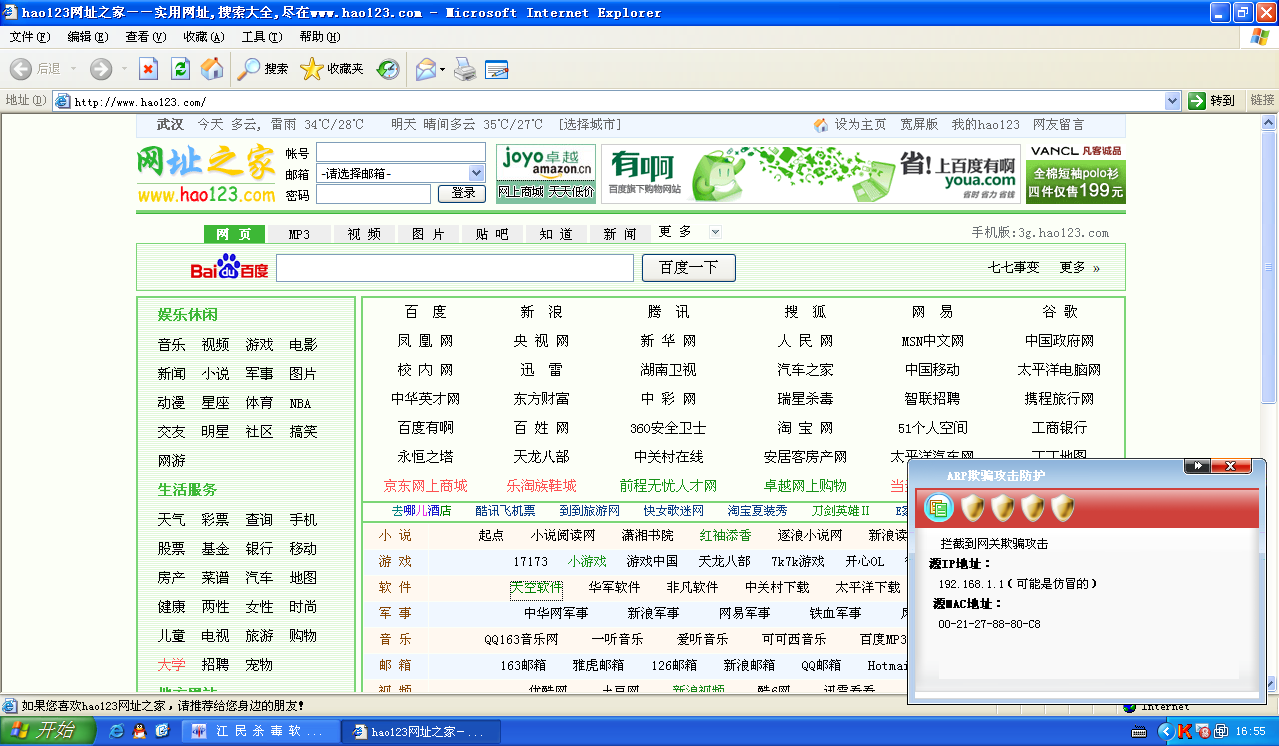The image size is (1279, 746).
Task: Click the 选择城市 weather link
Action: click(x=590, y=125)
